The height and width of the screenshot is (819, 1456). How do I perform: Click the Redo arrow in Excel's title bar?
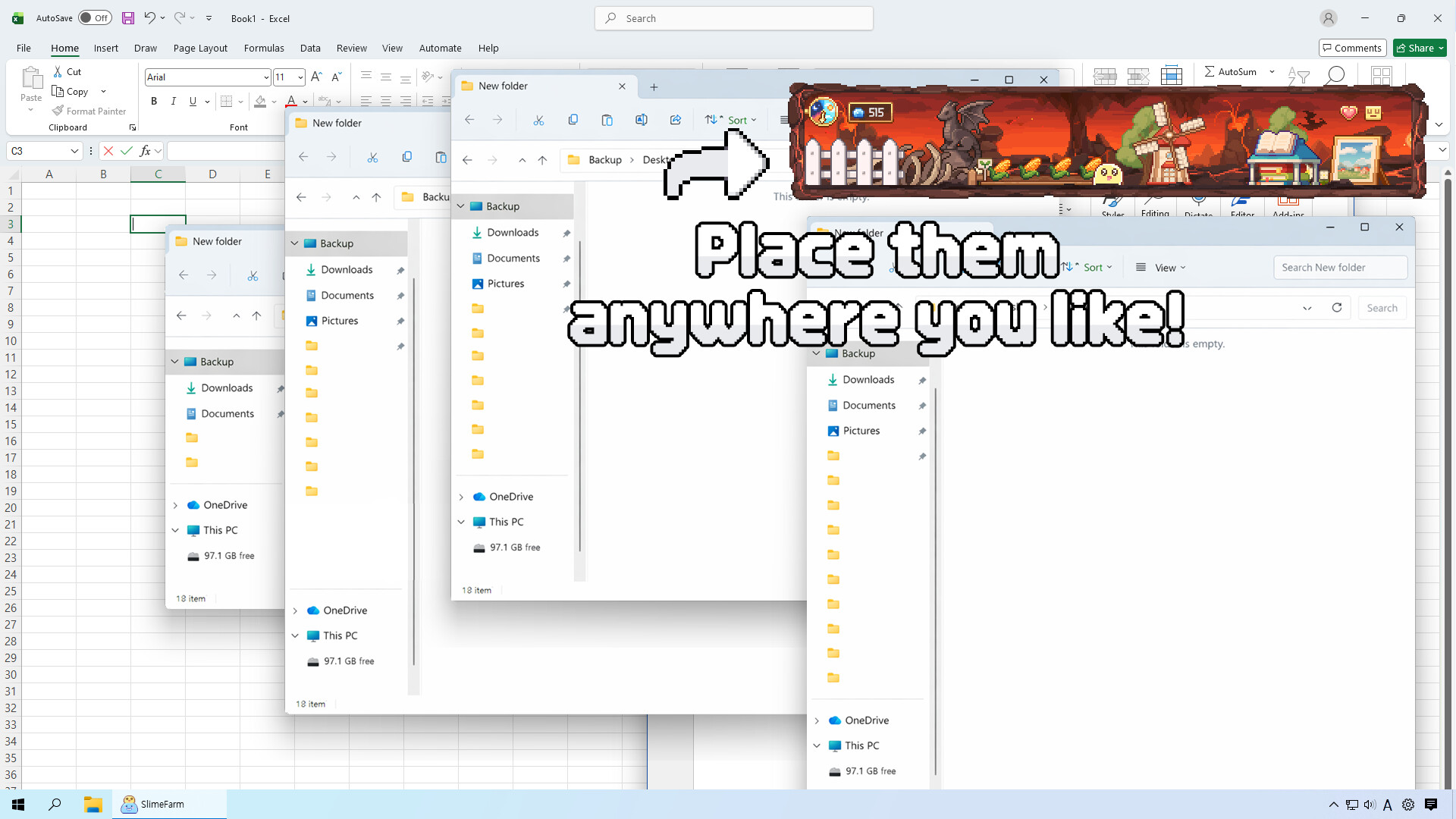[x=180, y=18]
